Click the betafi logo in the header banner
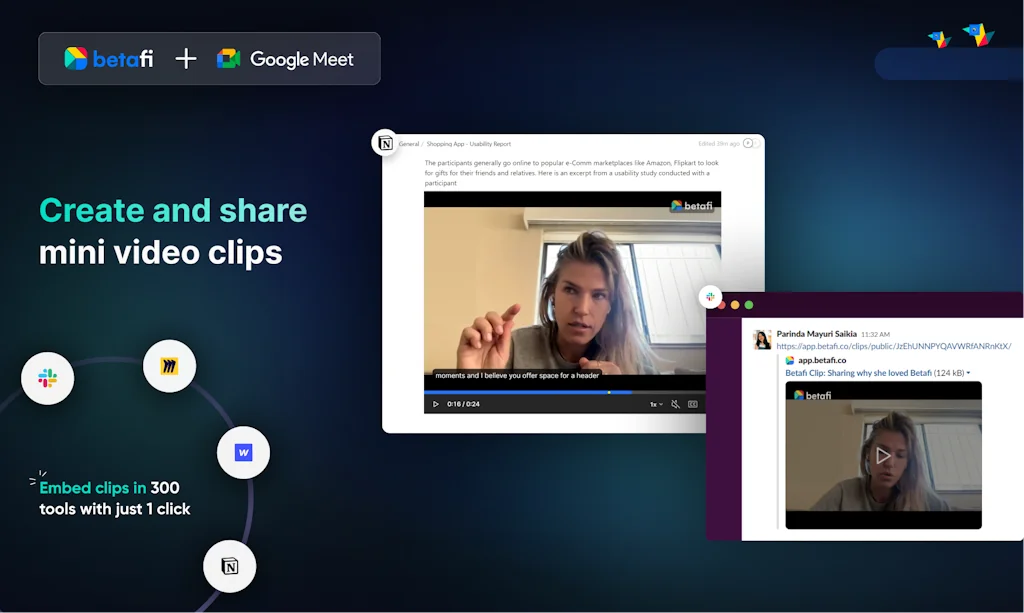The width and height of the screenshot is (1024, 613). pyautogui.click(x=108, y=59)
